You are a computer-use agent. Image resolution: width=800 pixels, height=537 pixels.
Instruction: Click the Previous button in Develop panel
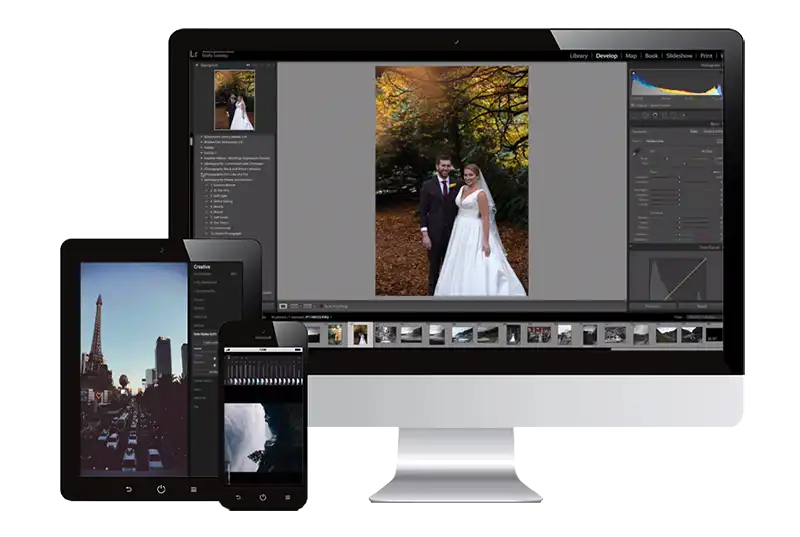coord(652,306)
